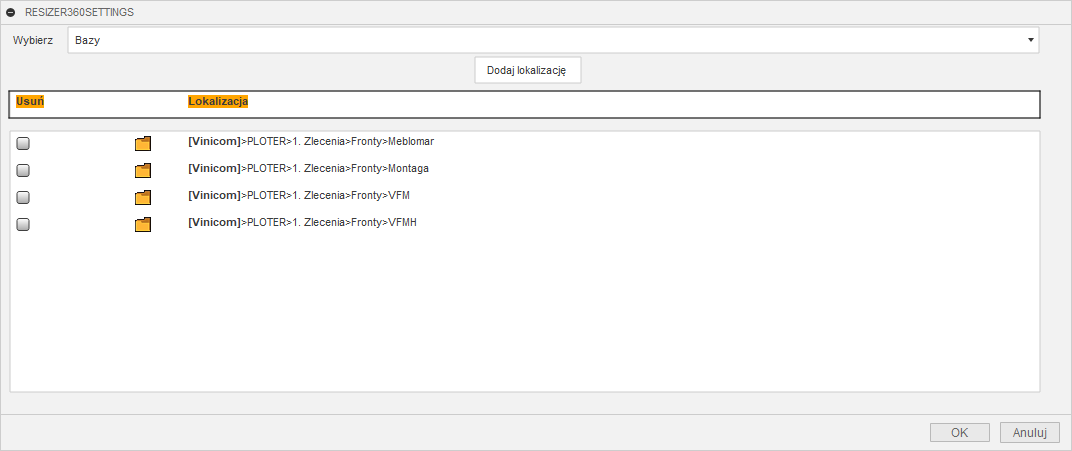The height and width of the screenshot is (451, 1072).
Task: Select the Fronty>VFMH location path text
Action: (302, 222)
